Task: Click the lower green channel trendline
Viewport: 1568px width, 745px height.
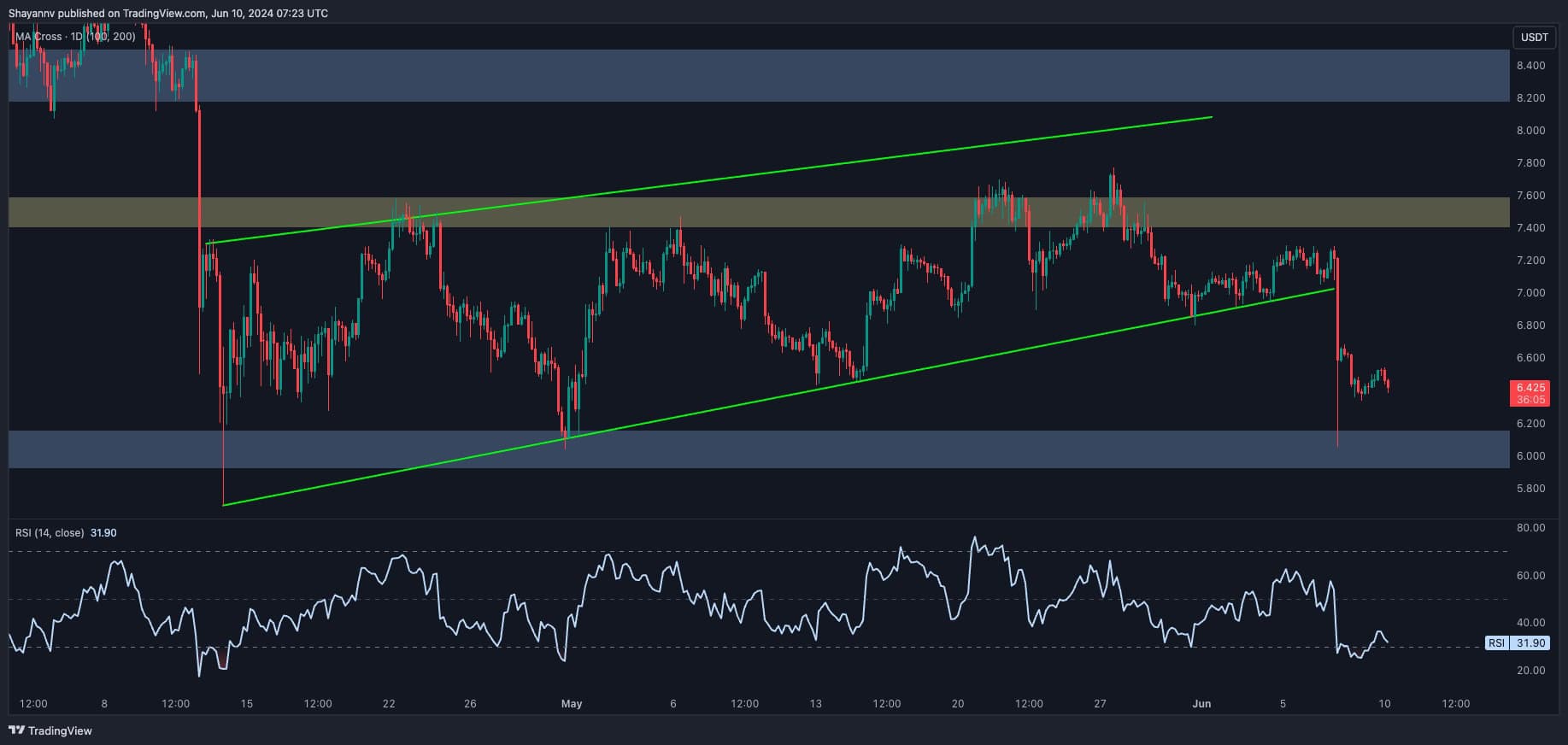Action: pyautogui.click(x=778, y=397)
